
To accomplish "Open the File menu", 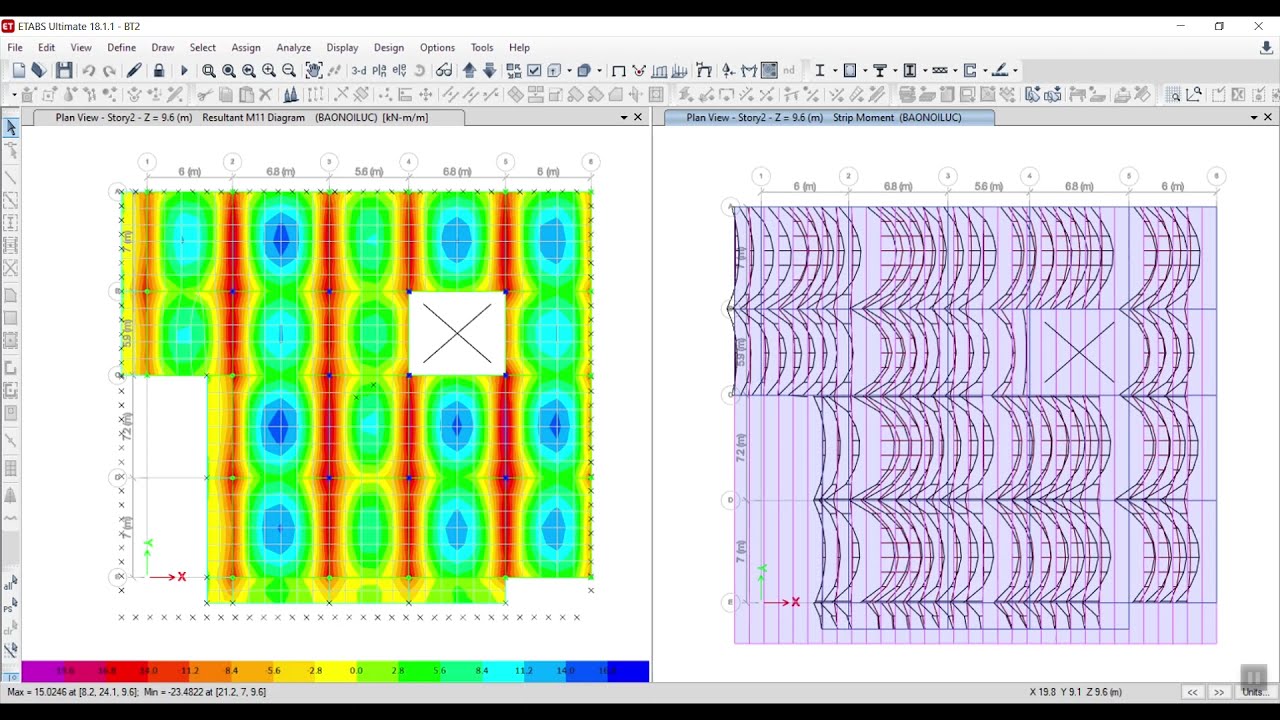I will pos(15,47).
